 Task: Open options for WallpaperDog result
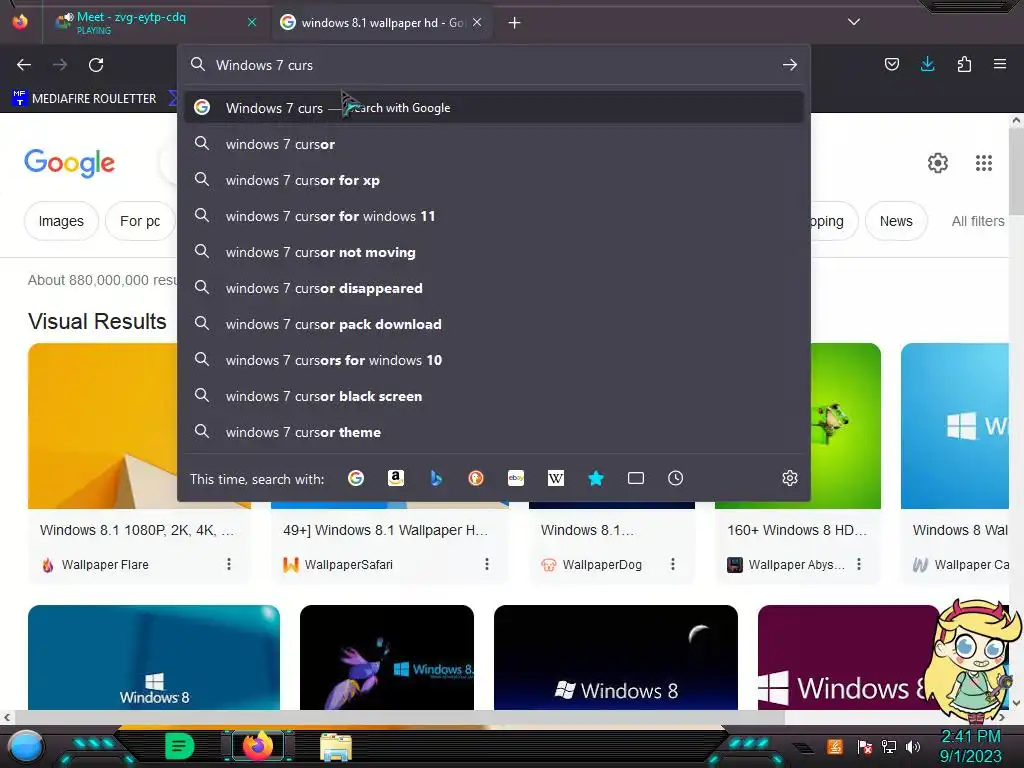point(673,564)
